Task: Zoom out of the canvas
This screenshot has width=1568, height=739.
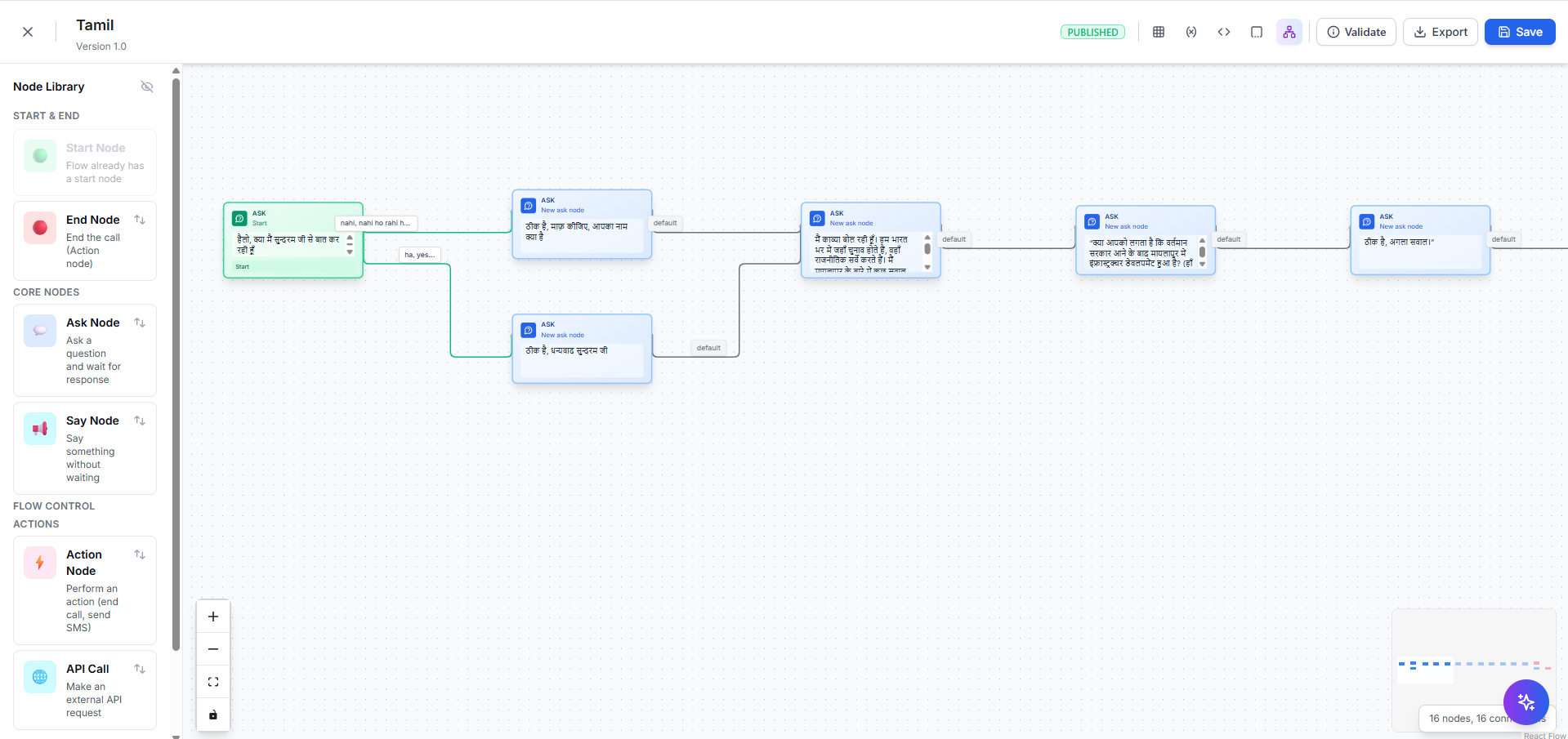Action: 213,649
